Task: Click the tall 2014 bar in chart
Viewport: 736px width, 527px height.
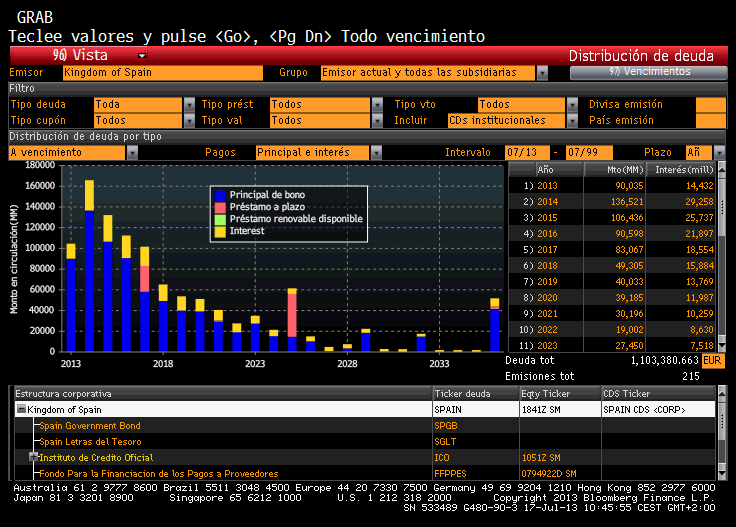Action: coord(89,266)
